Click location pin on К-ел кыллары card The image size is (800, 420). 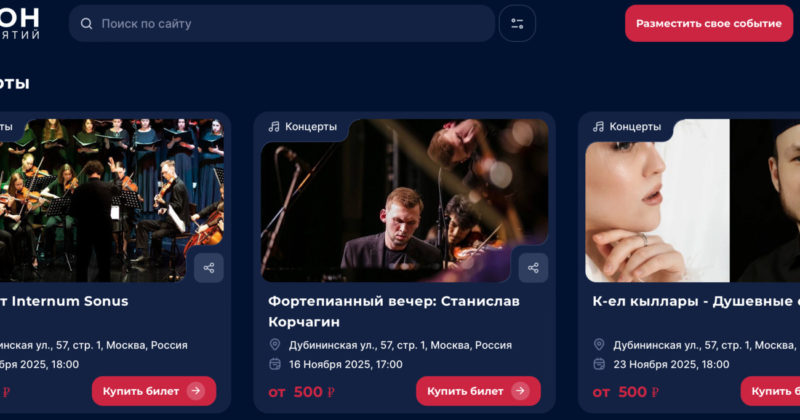pyautogui.click(x=599, y=345)
